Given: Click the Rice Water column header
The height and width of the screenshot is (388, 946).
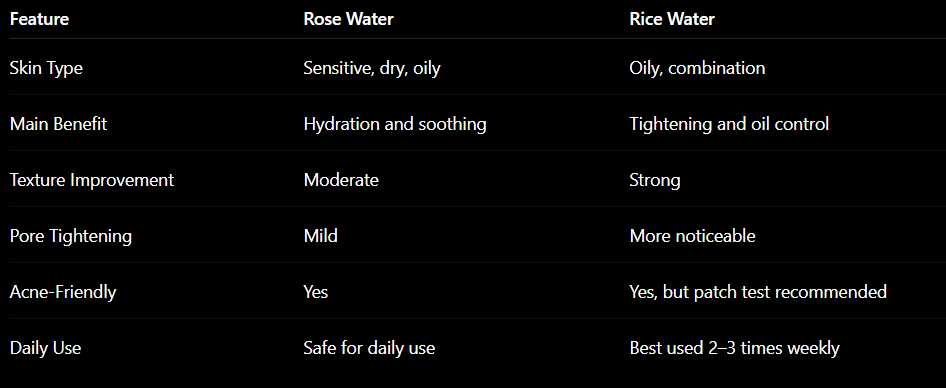Looking at the screenshot, I should [x=671, y=19].
